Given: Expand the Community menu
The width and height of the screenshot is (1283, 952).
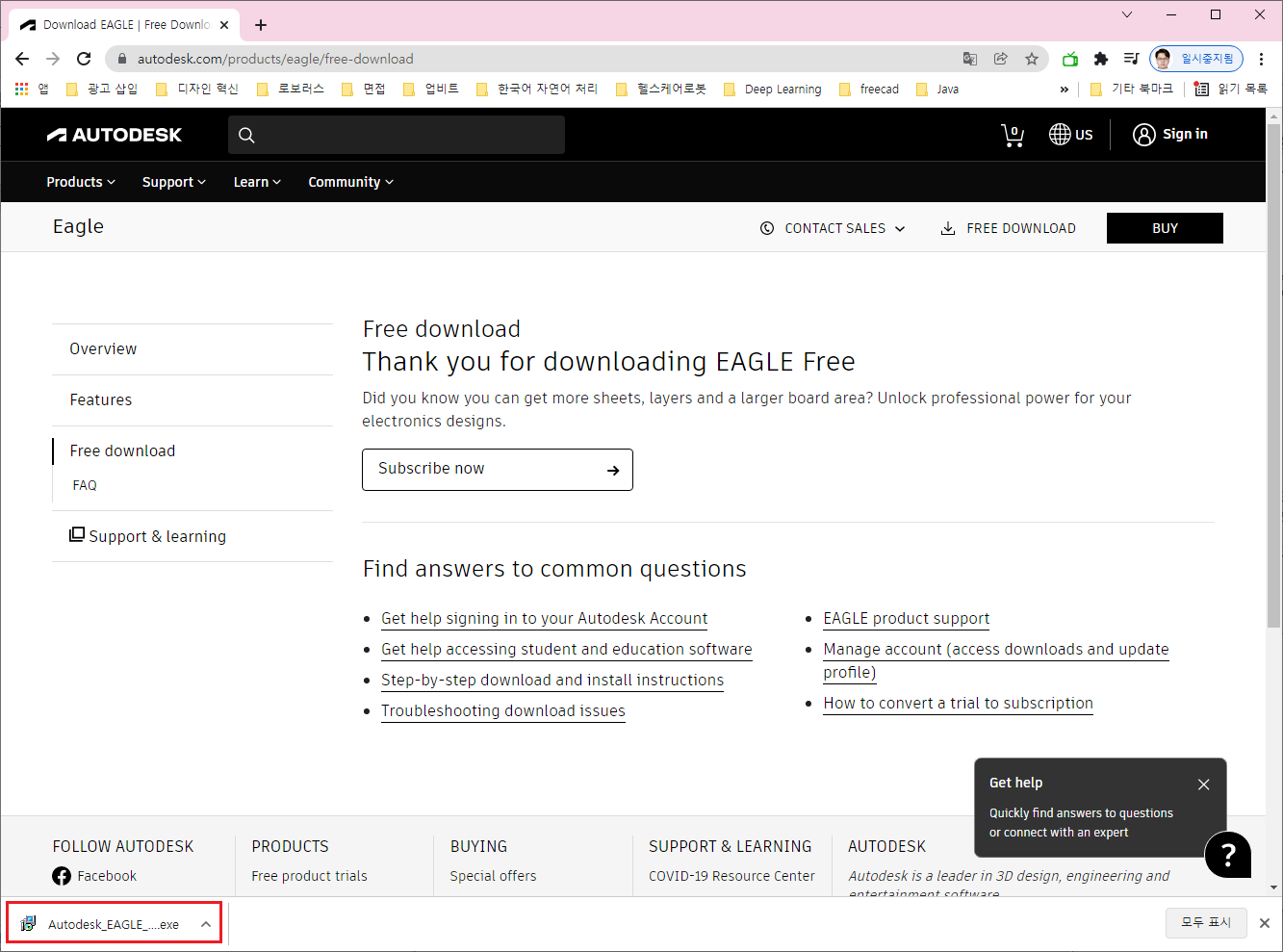Looking at the screenshot, I should pyautogui.click(x=350, y=182).
